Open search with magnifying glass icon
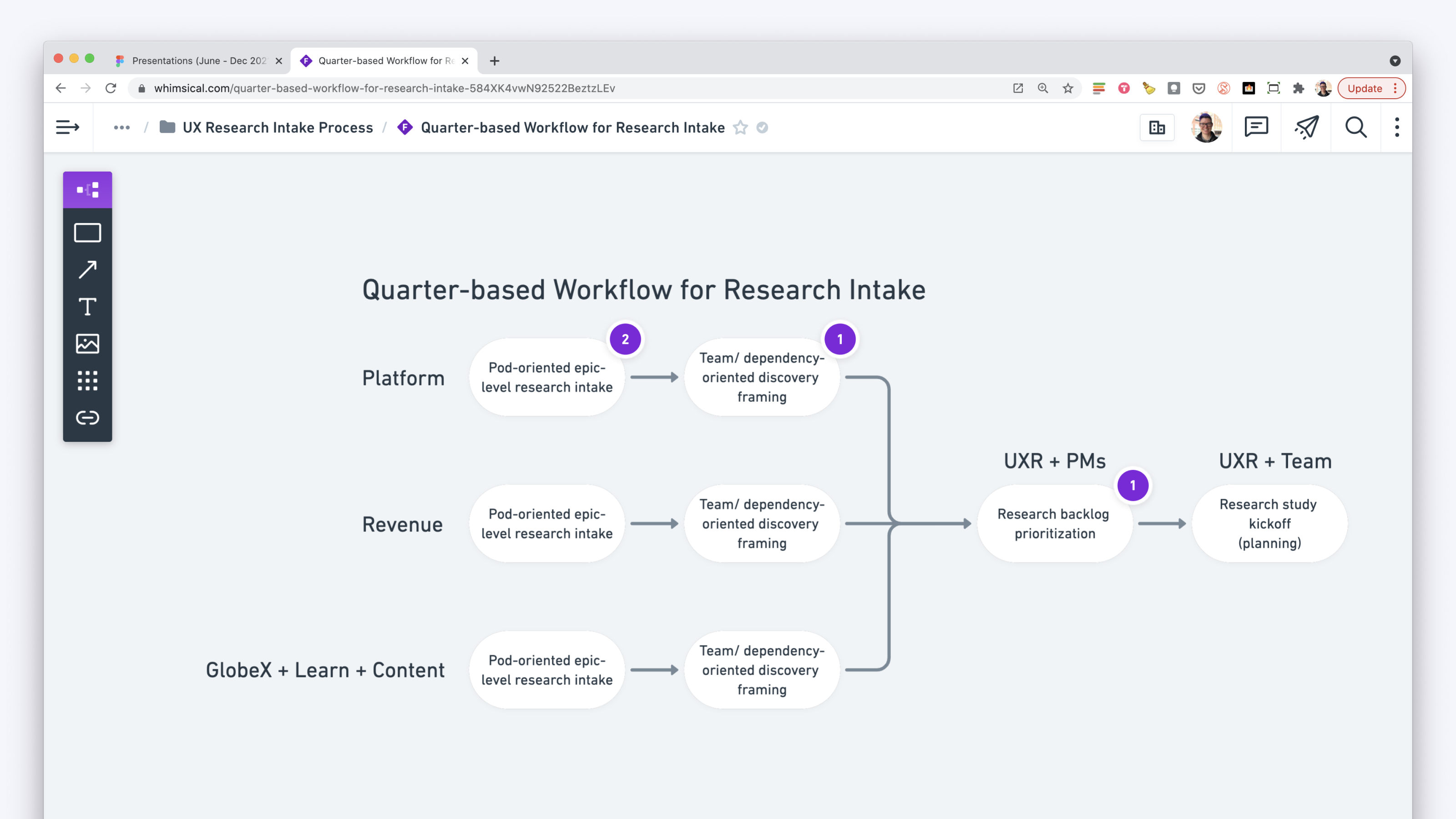This screenshot has height=819, width=1456. click(1355, 127)
